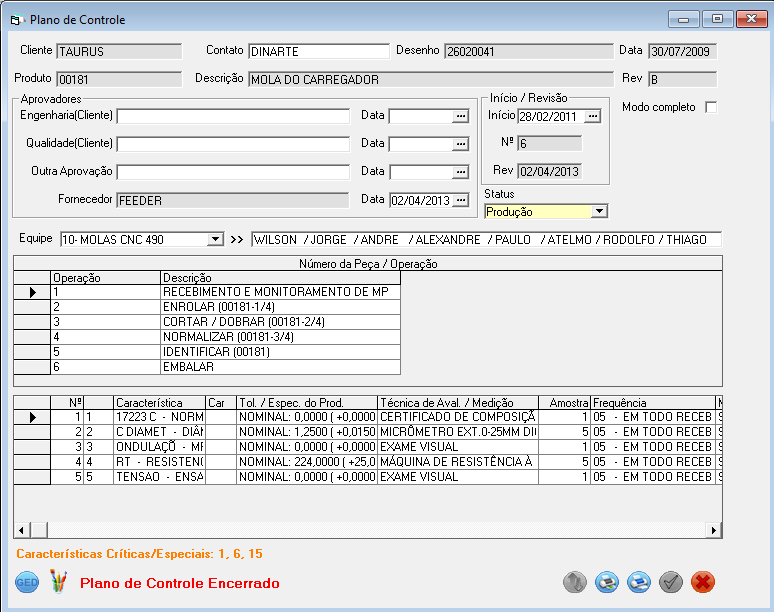Click the red X cancel icon
Image resolution: width=774 pixels, height=612 pixels.
703,582
